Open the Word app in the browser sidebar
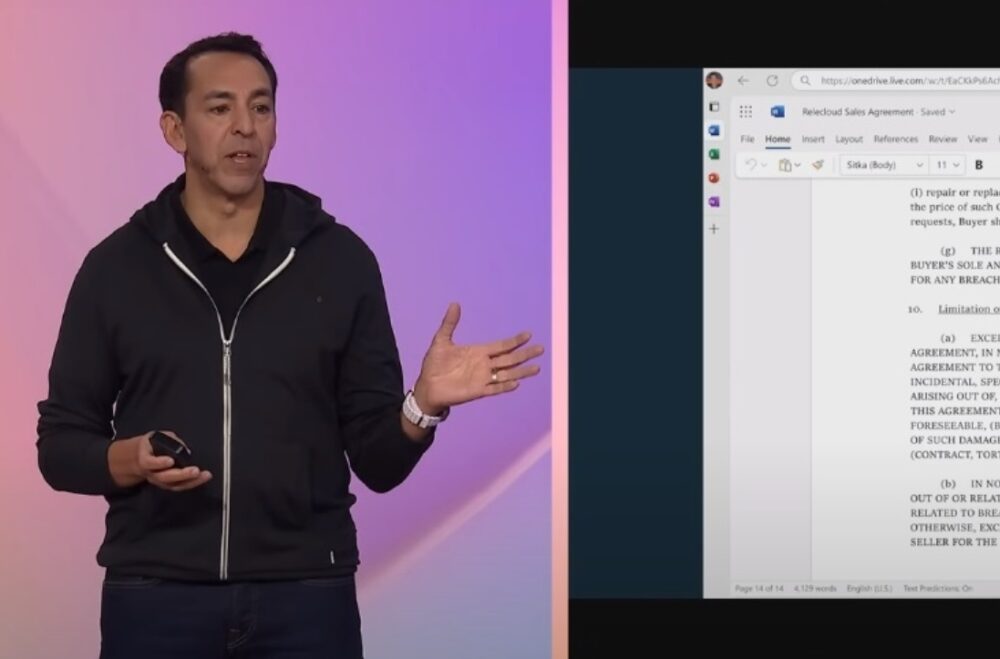This screenshot has width=1000, height=659. (714, 130)
